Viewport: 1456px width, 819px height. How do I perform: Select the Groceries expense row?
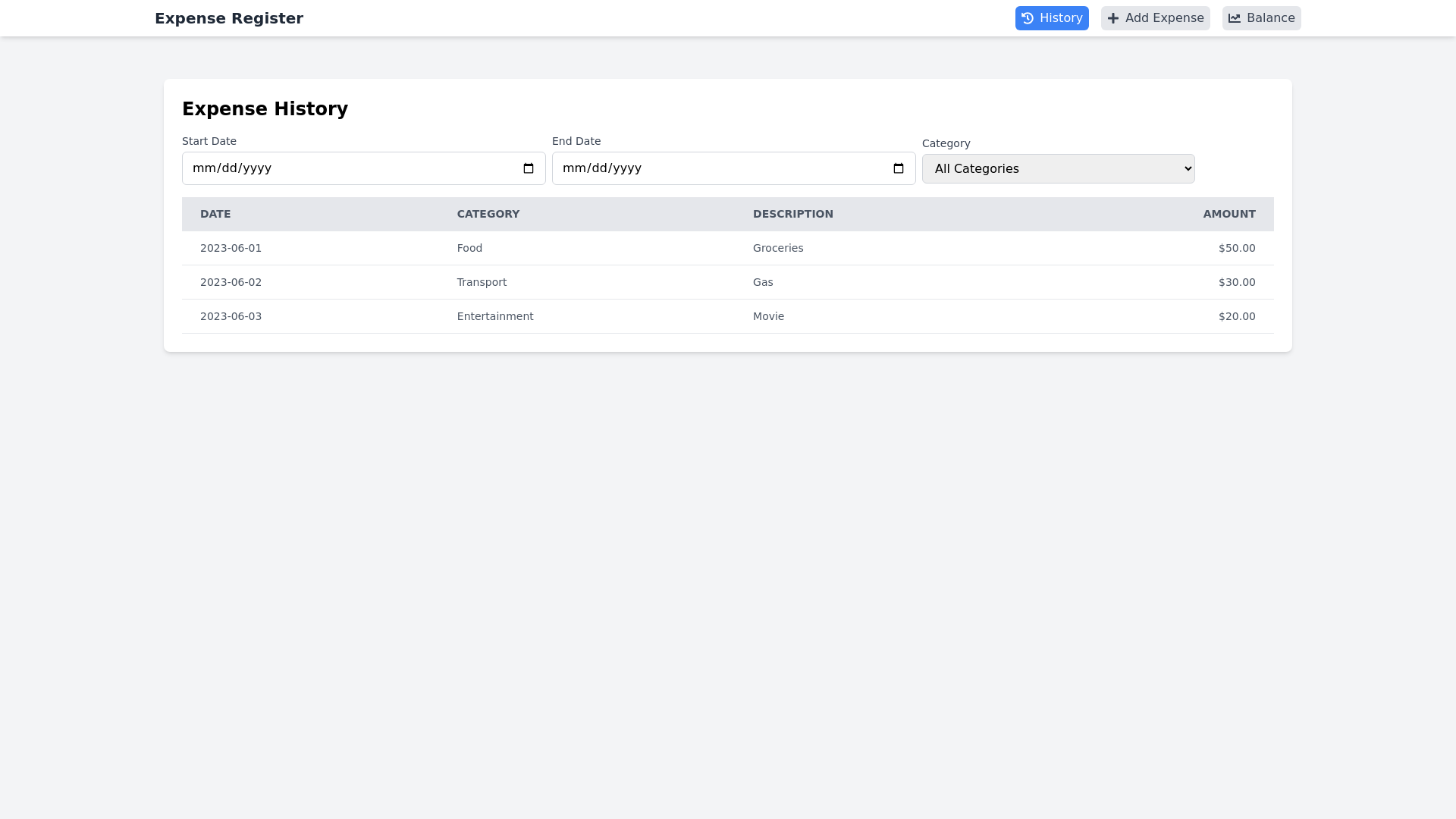(x=728, y=248)
